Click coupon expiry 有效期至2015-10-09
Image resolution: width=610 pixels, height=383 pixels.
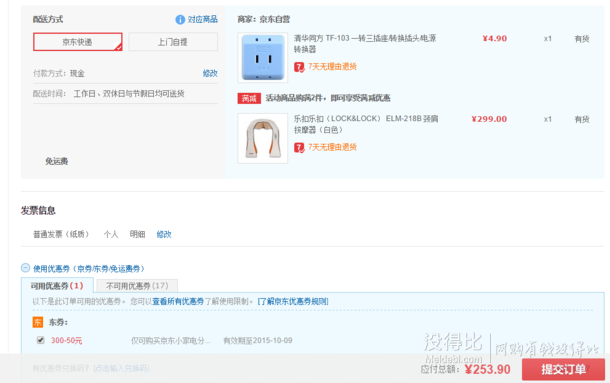coord(258,341)
